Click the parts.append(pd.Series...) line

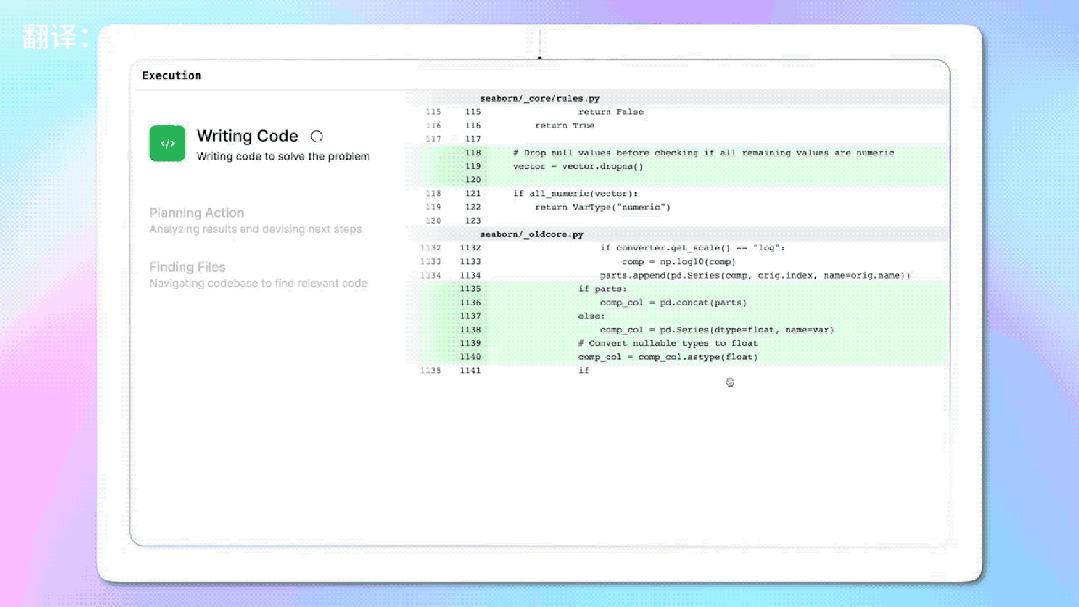(755, 275)
